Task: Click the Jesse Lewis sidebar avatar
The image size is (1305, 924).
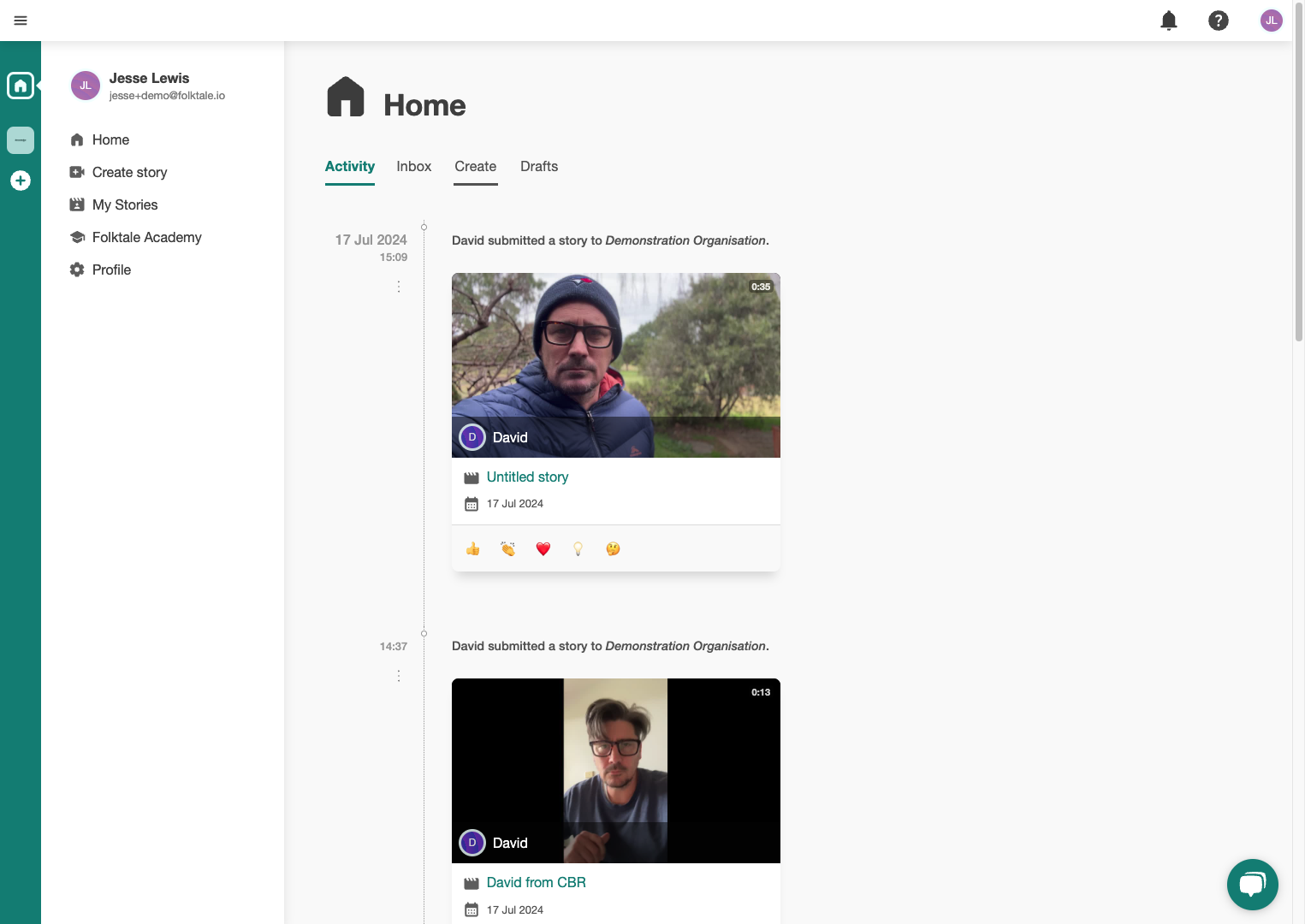Action: point(86,86)
